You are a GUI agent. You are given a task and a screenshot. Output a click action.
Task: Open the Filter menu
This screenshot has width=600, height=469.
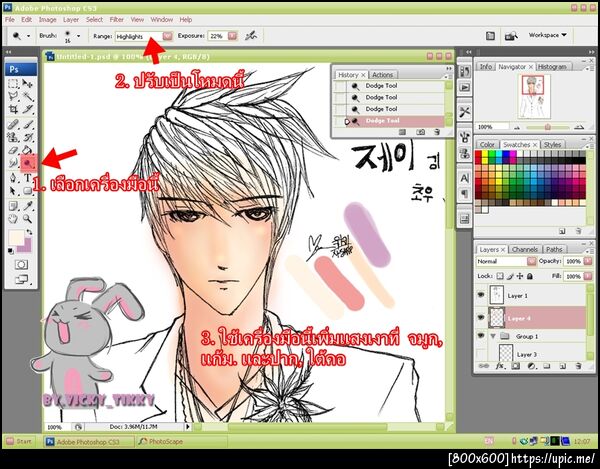click(116, 20)
